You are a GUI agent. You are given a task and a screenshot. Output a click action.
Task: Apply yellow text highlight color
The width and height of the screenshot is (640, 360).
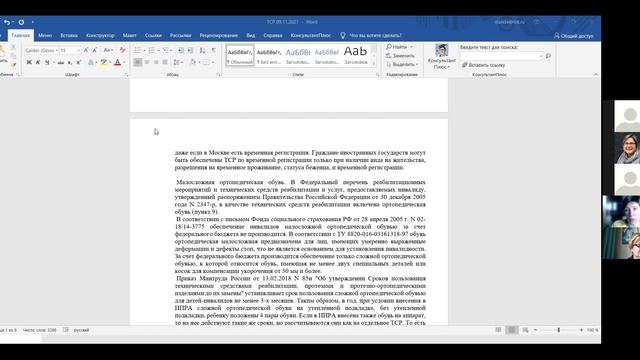[104, 62]
